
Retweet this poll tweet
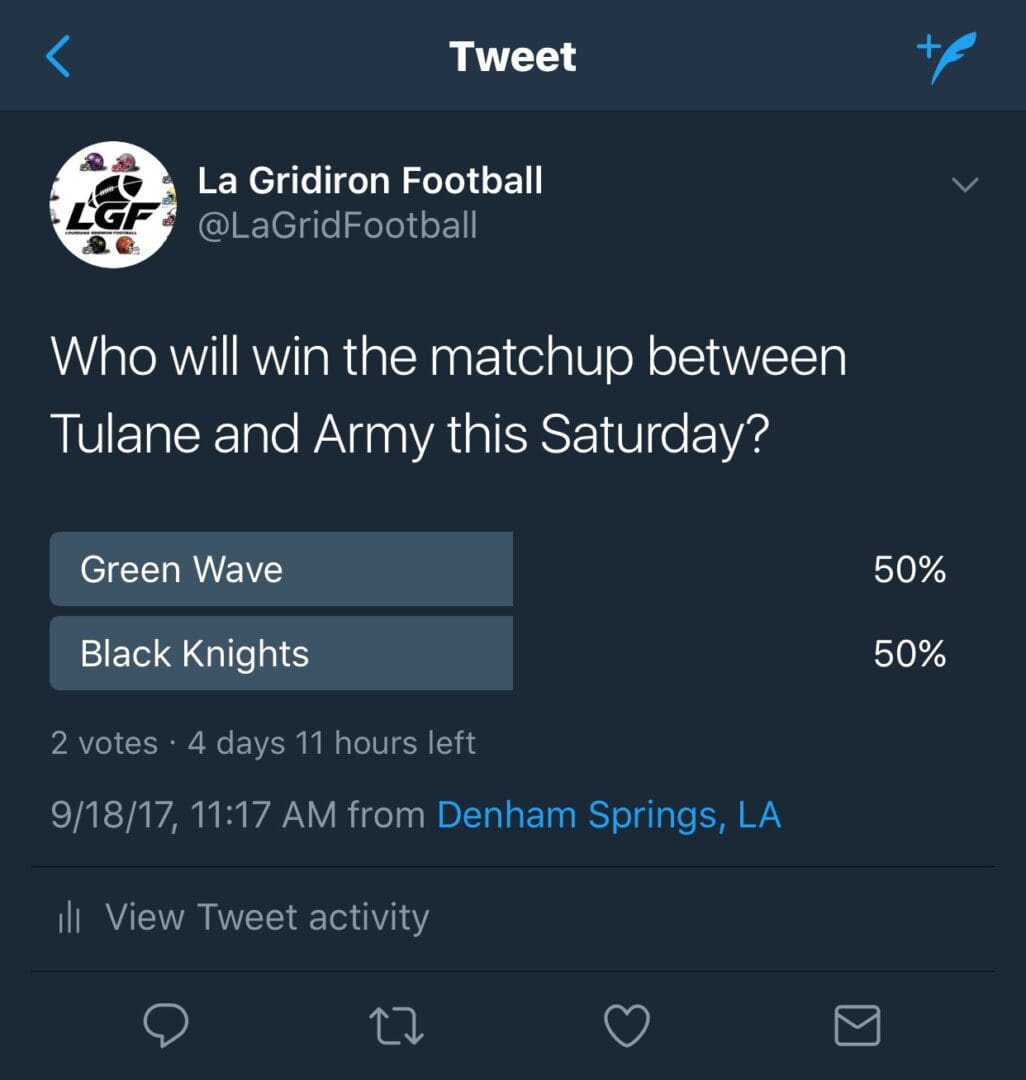pos(396,1026)
